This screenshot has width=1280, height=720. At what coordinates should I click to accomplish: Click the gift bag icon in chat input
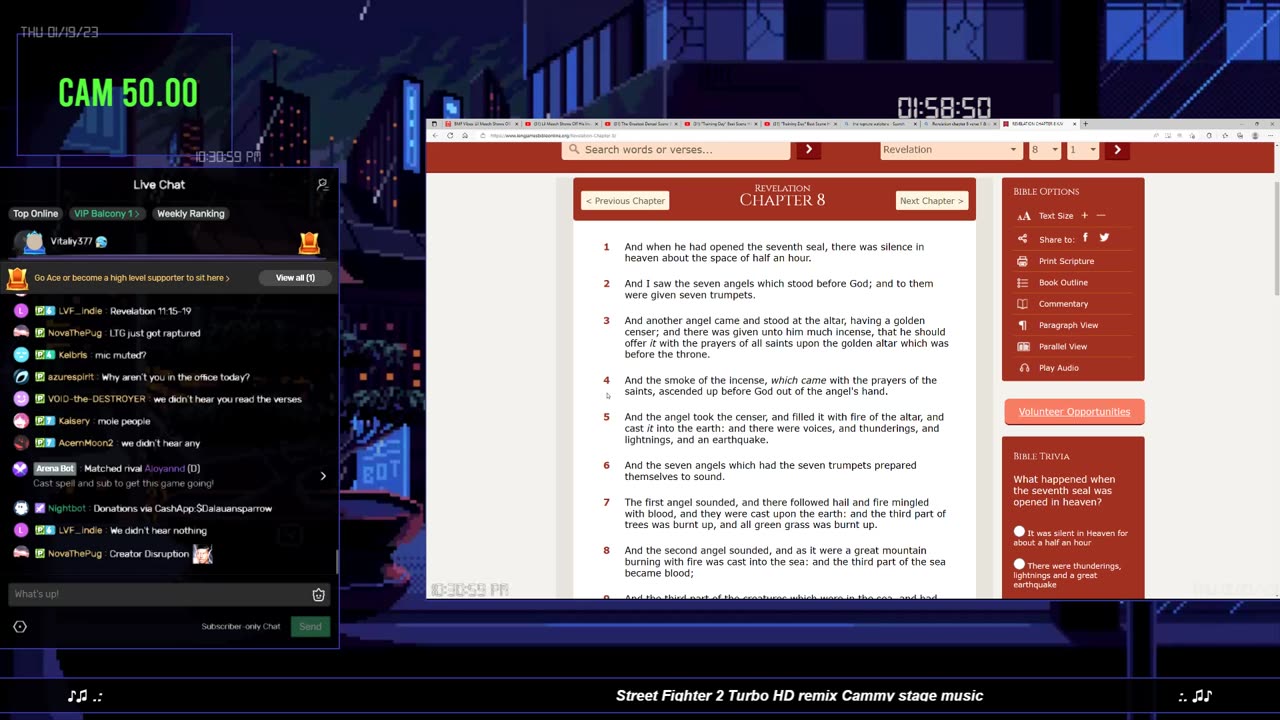318,594
